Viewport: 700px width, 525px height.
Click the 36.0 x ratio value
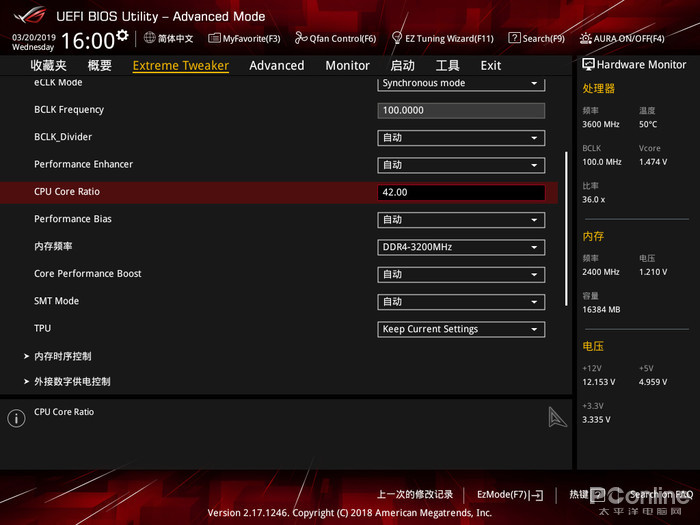tap(594, 200)
